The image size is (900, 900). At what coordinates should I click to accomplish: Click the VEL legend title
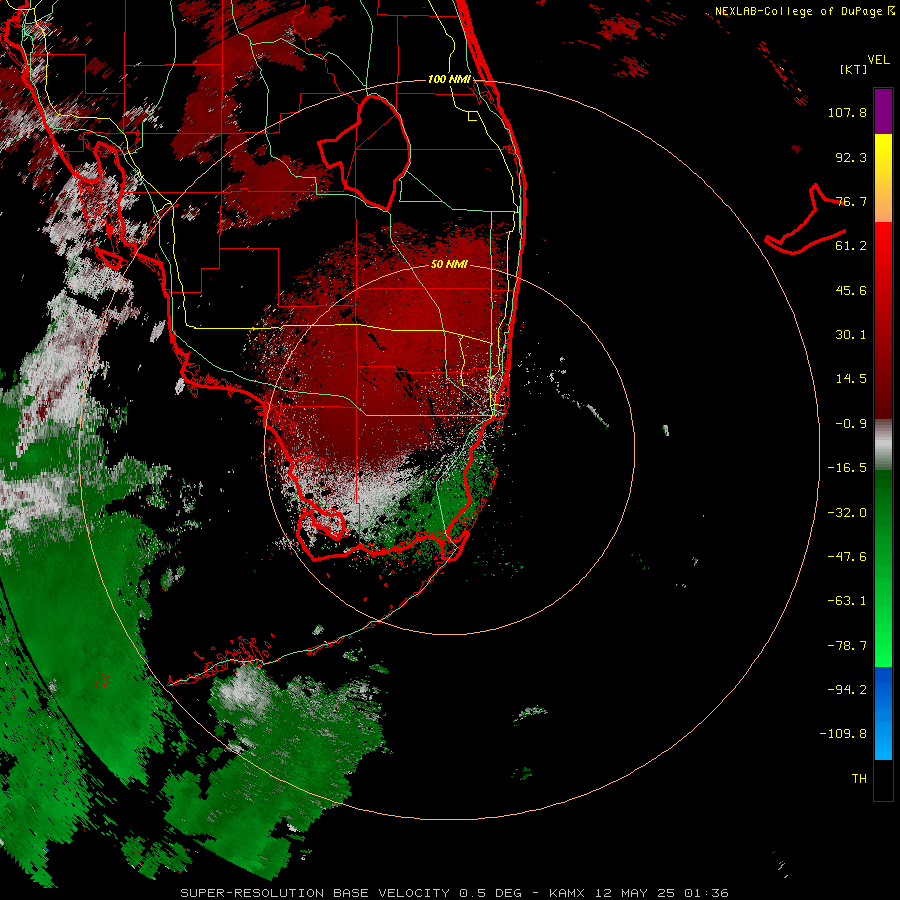coord(878,60)
